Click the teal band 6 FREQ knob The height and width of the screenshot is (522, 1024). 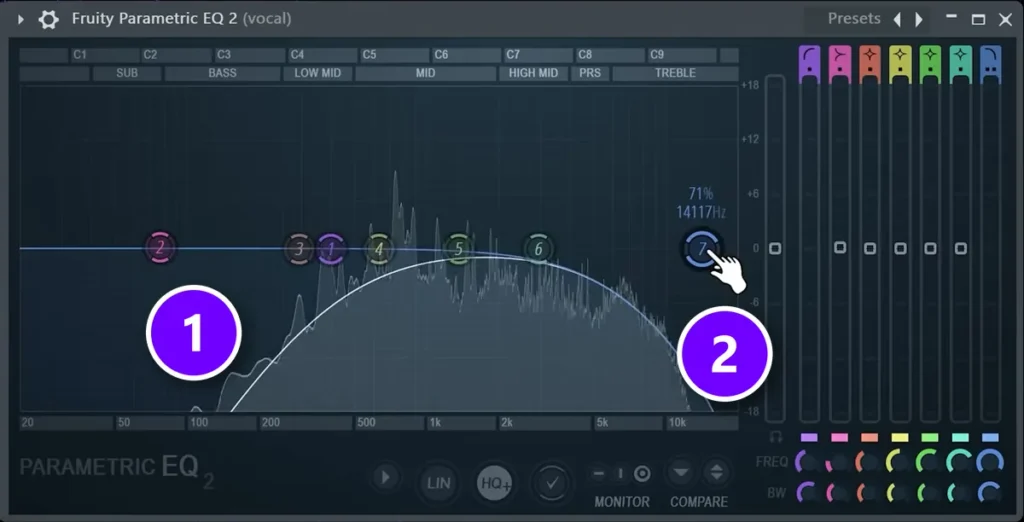[x=959, y=462]
